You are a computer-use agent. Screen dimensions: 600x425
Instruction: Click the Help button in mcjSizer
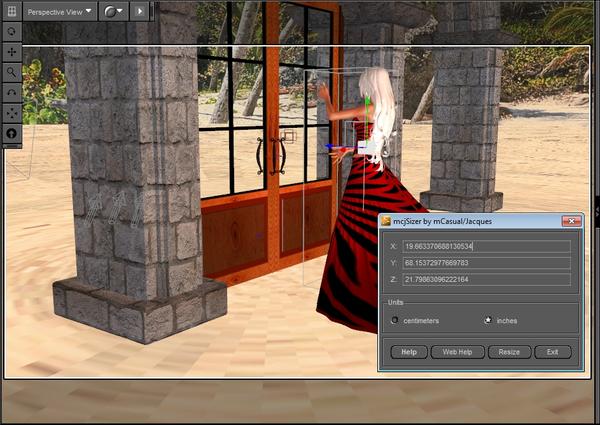(x=409, y=352)
